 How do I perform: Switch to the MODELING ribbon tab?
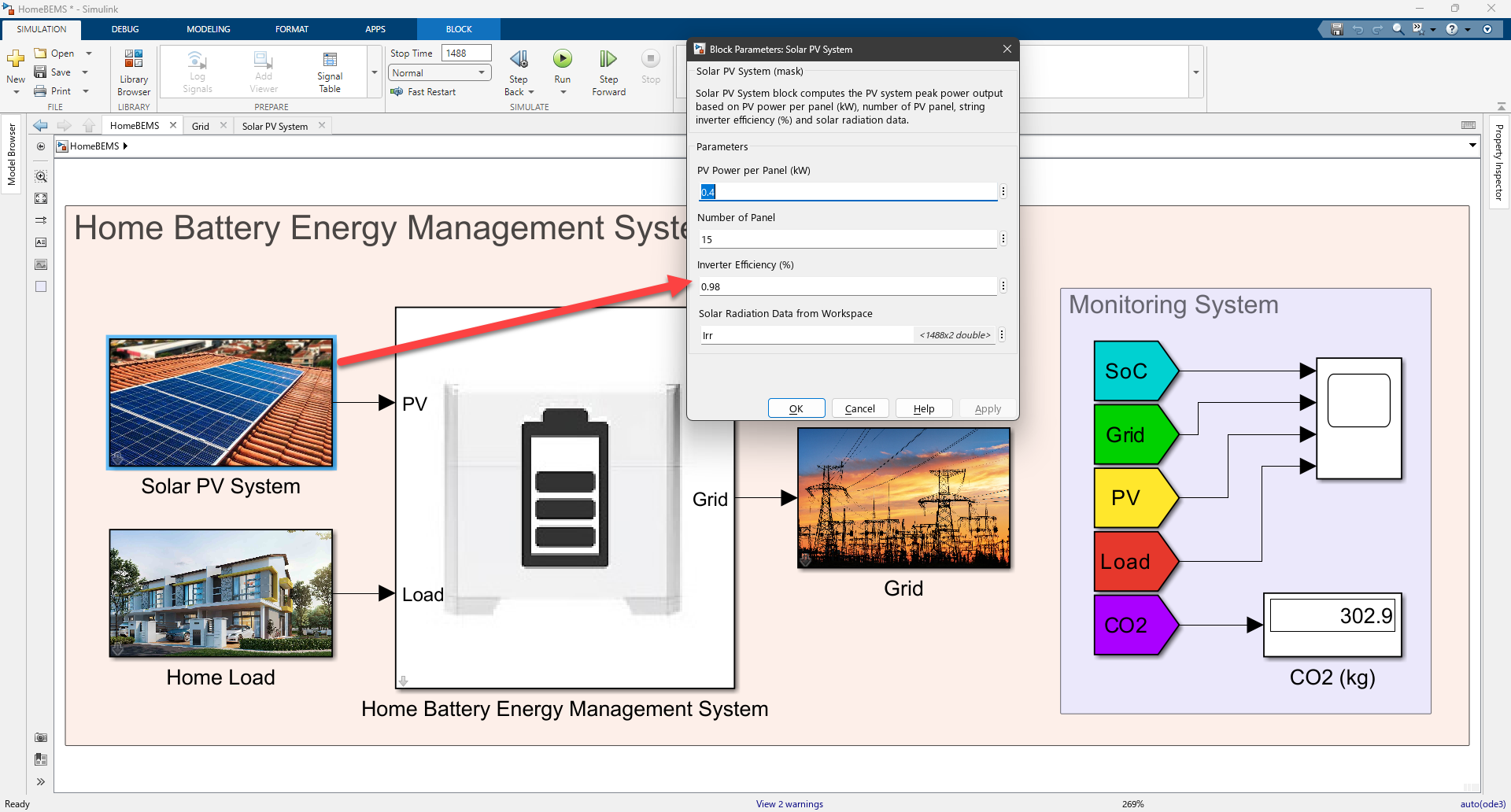click(x=208, y=29)
